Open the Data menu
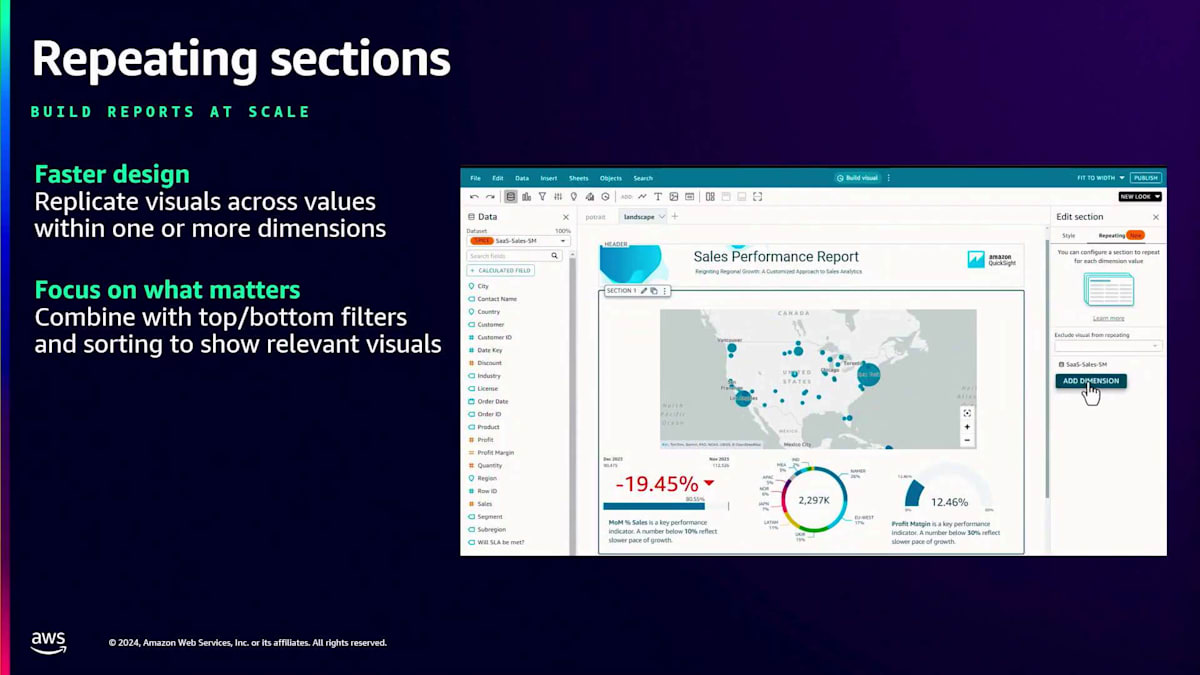 522,178
